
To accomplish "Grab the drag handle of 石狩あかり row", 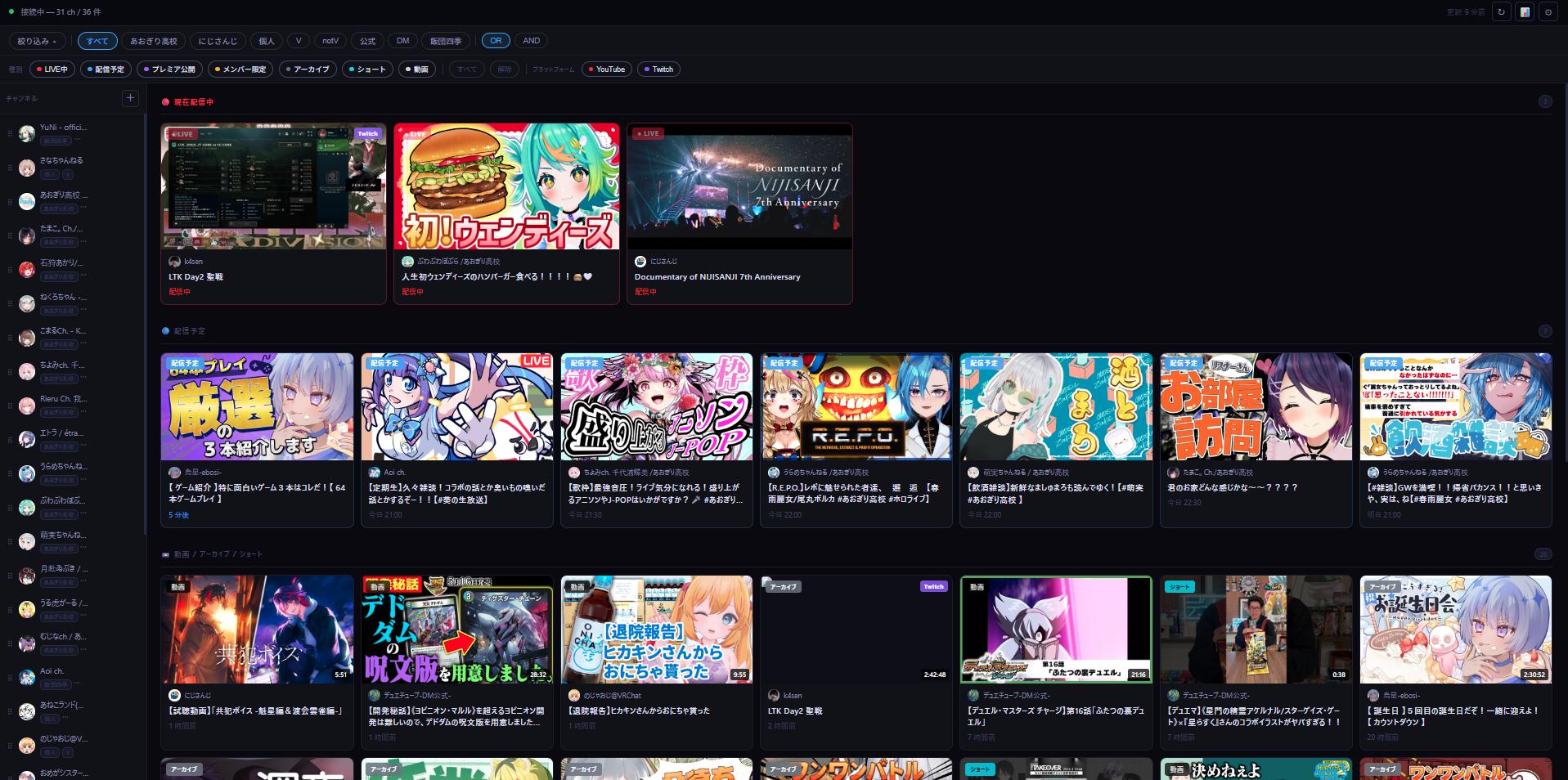I will [x=10, y=270].
